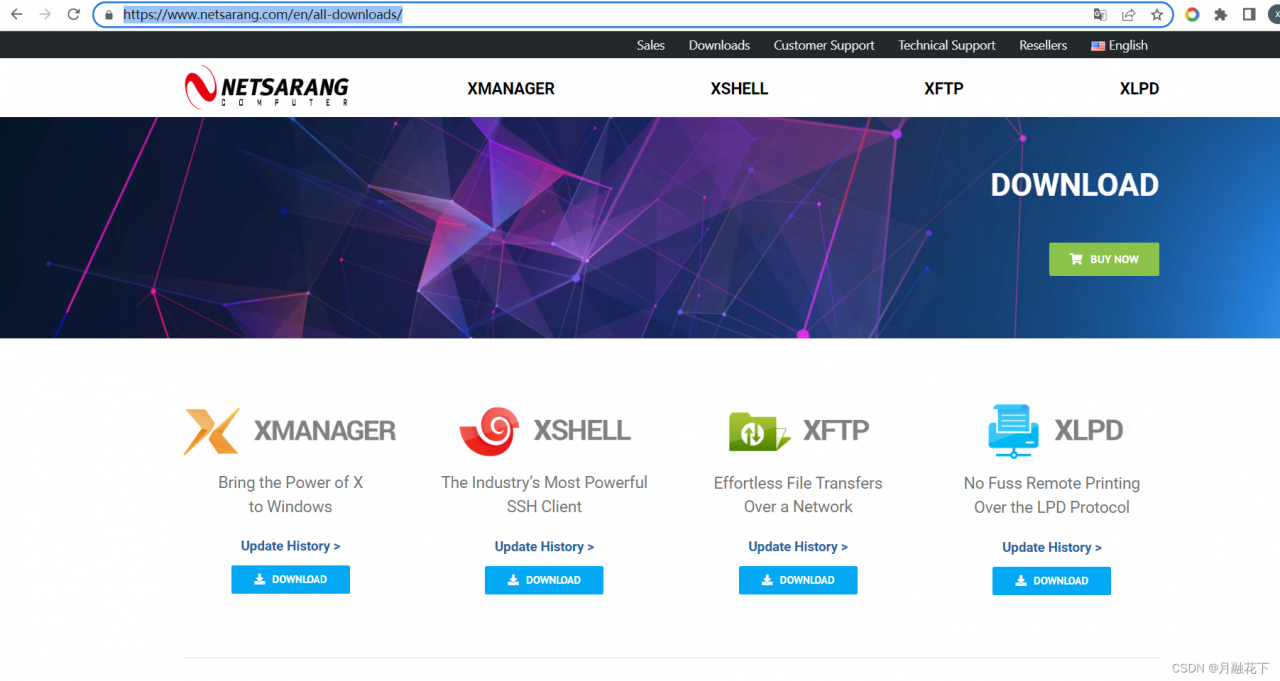Click the green Xftp folder icon
This screenshot has height=681, width=1280.
(760, 431)
